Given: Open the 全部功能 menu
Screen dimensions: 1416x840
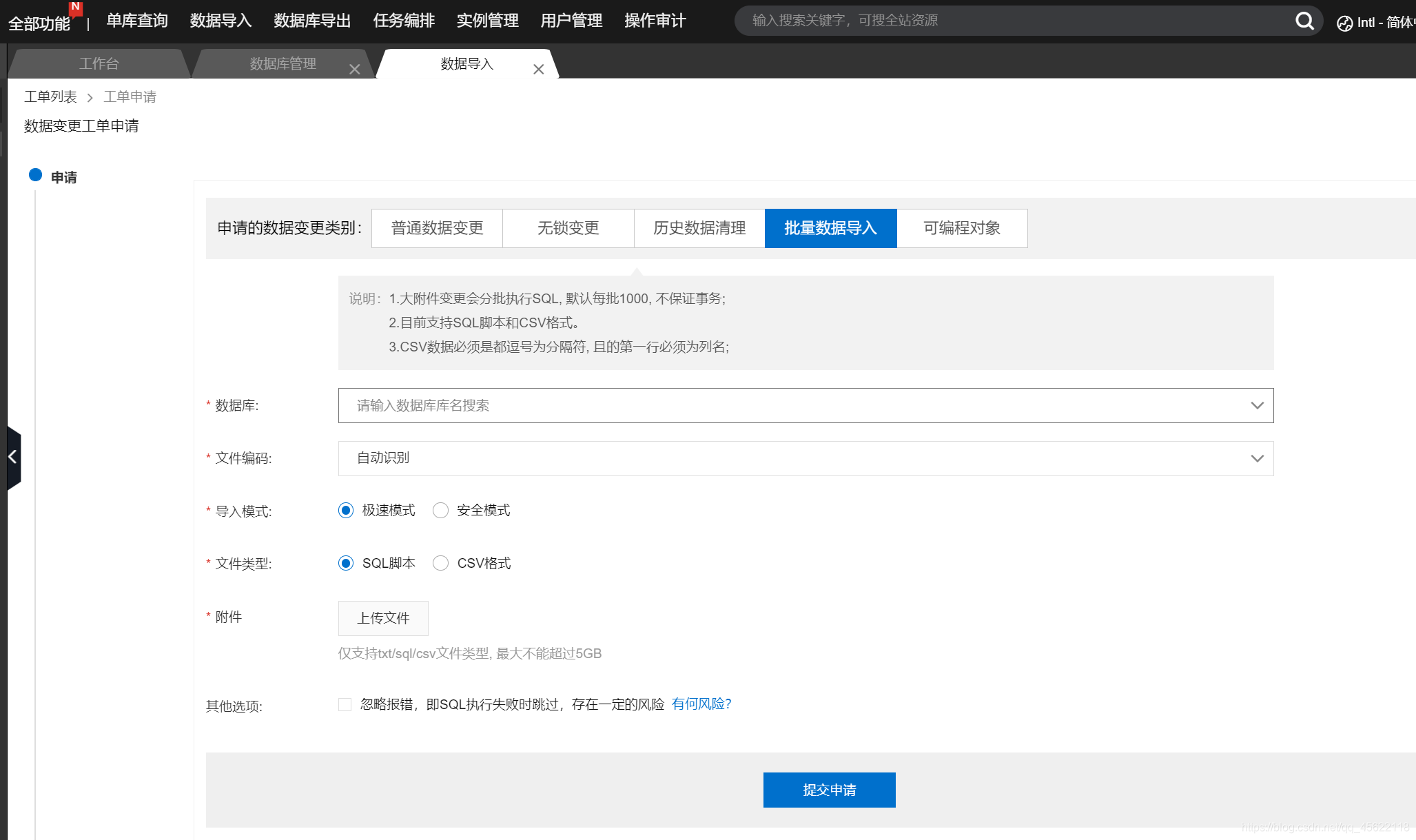Looking at the screenshot, I should 39,23.
